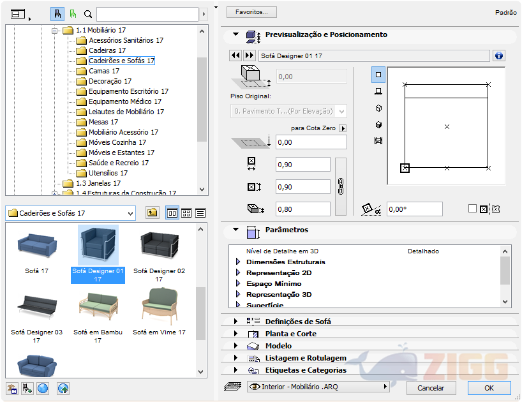
Task: Open the blue info button beside Sofá Designer 01
Action: pyautogui.click(x=499, y=55)
